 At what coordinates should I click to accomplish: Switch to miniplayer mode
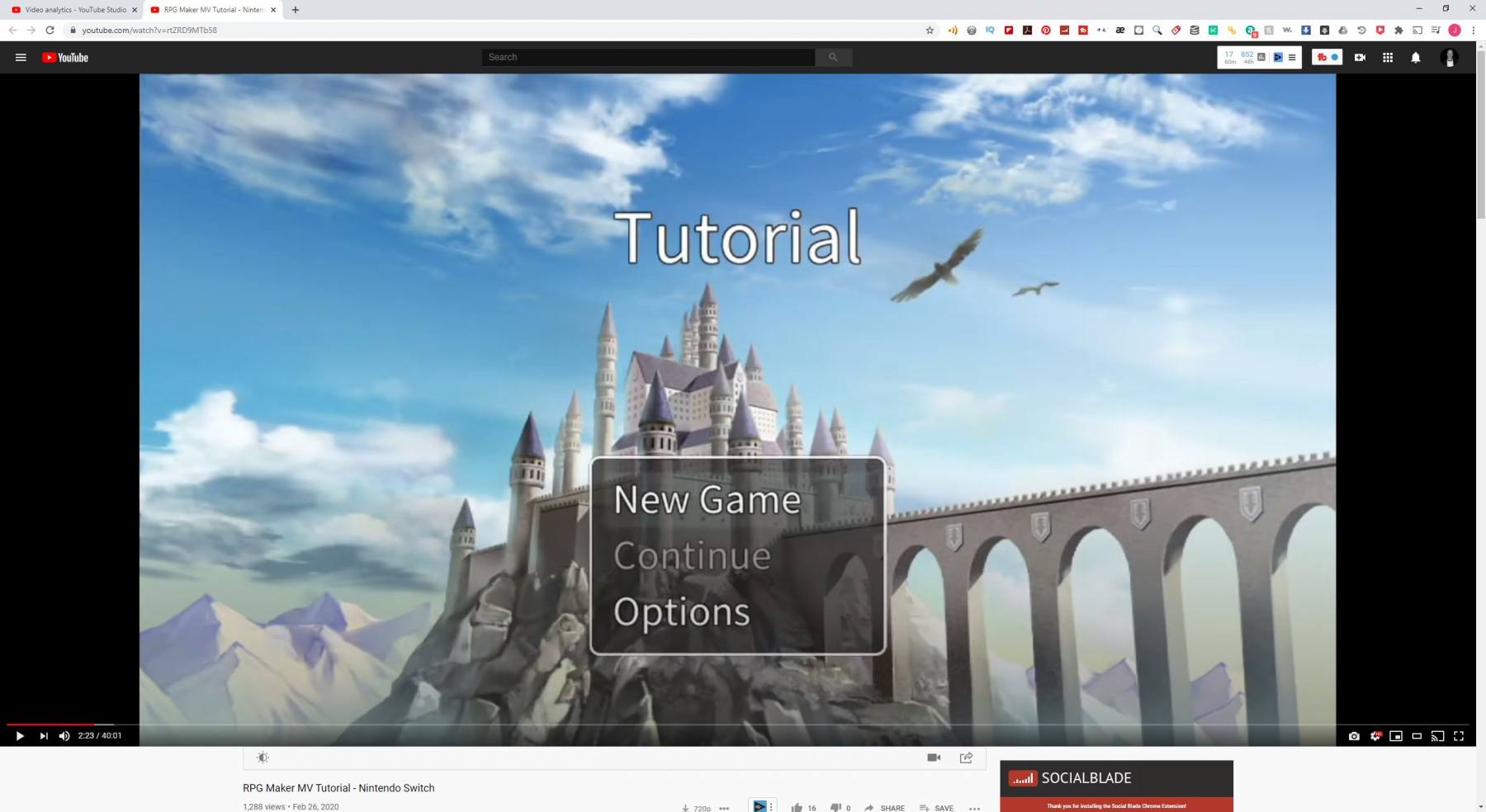pos(1396,736)
